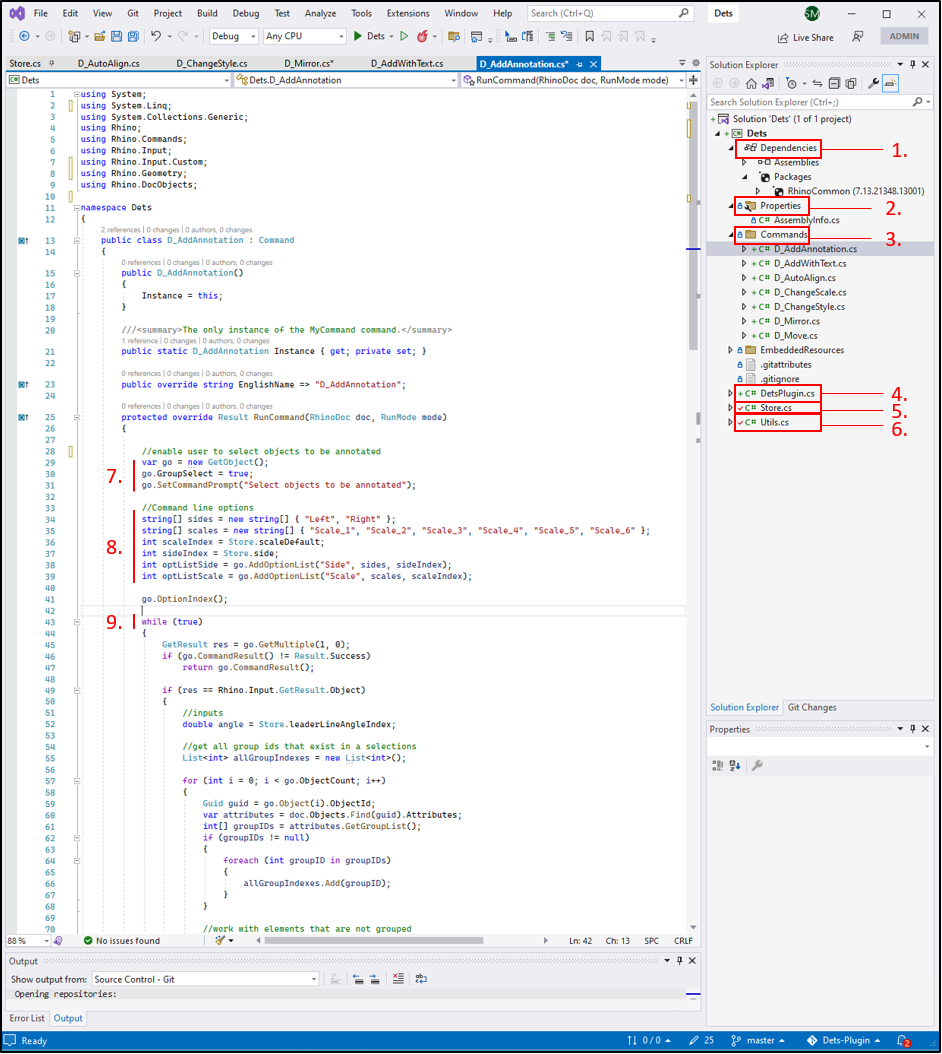Open the Debug configuration dropdown
The height and width of the screenshot is (1054, 942).
pyautogui.click(x=232, y=36)
